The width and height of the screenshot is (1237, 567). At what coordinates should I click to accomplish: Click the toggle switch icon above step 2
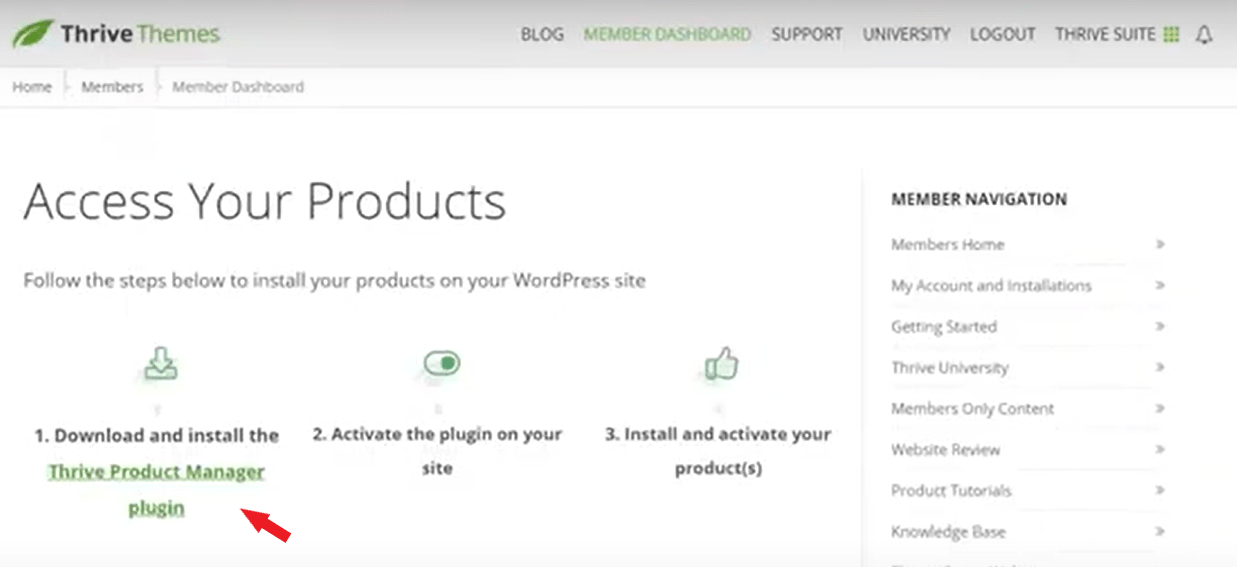coord(441,364)
